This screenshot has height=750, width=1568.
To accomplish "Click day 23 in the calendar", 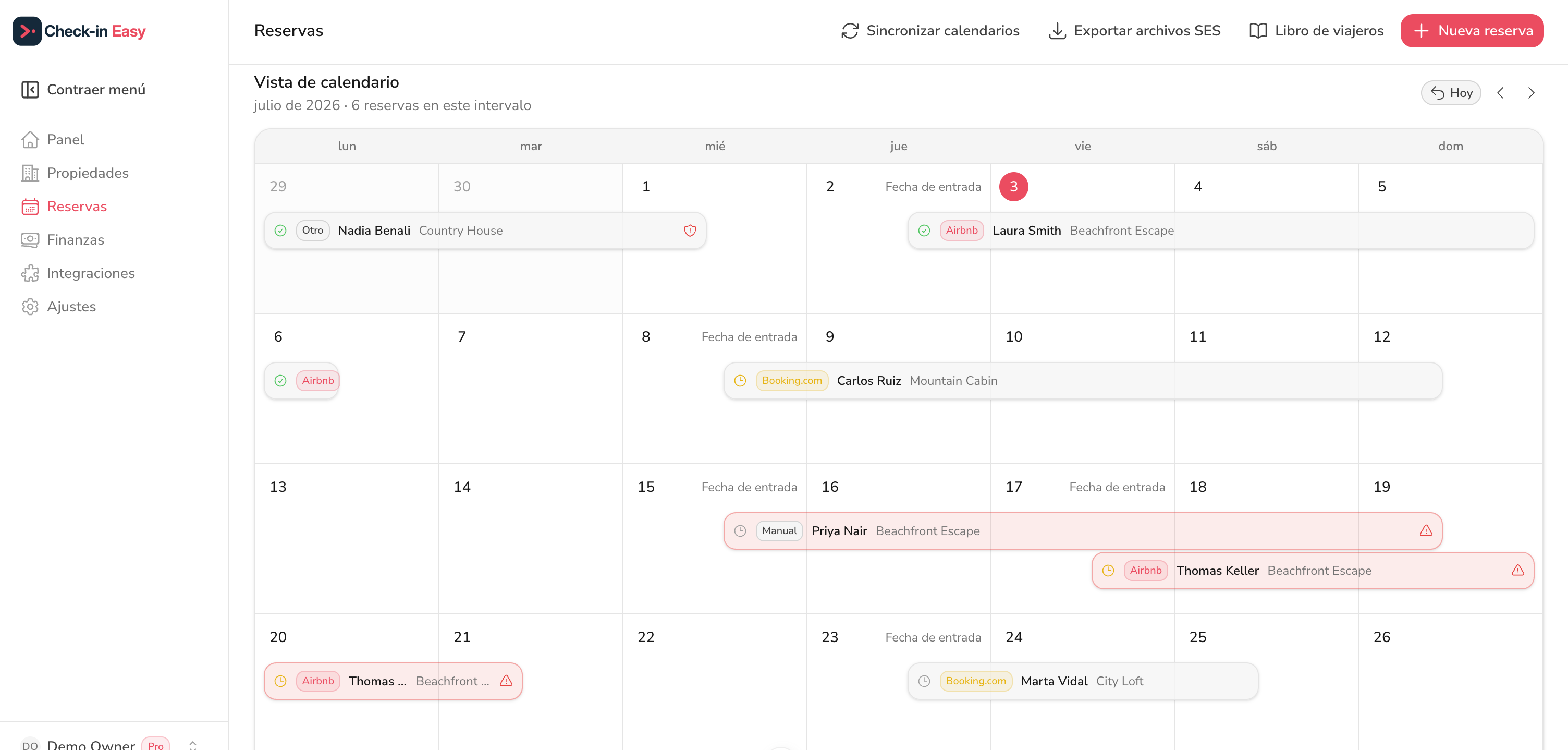I will [x=830, y=637].
